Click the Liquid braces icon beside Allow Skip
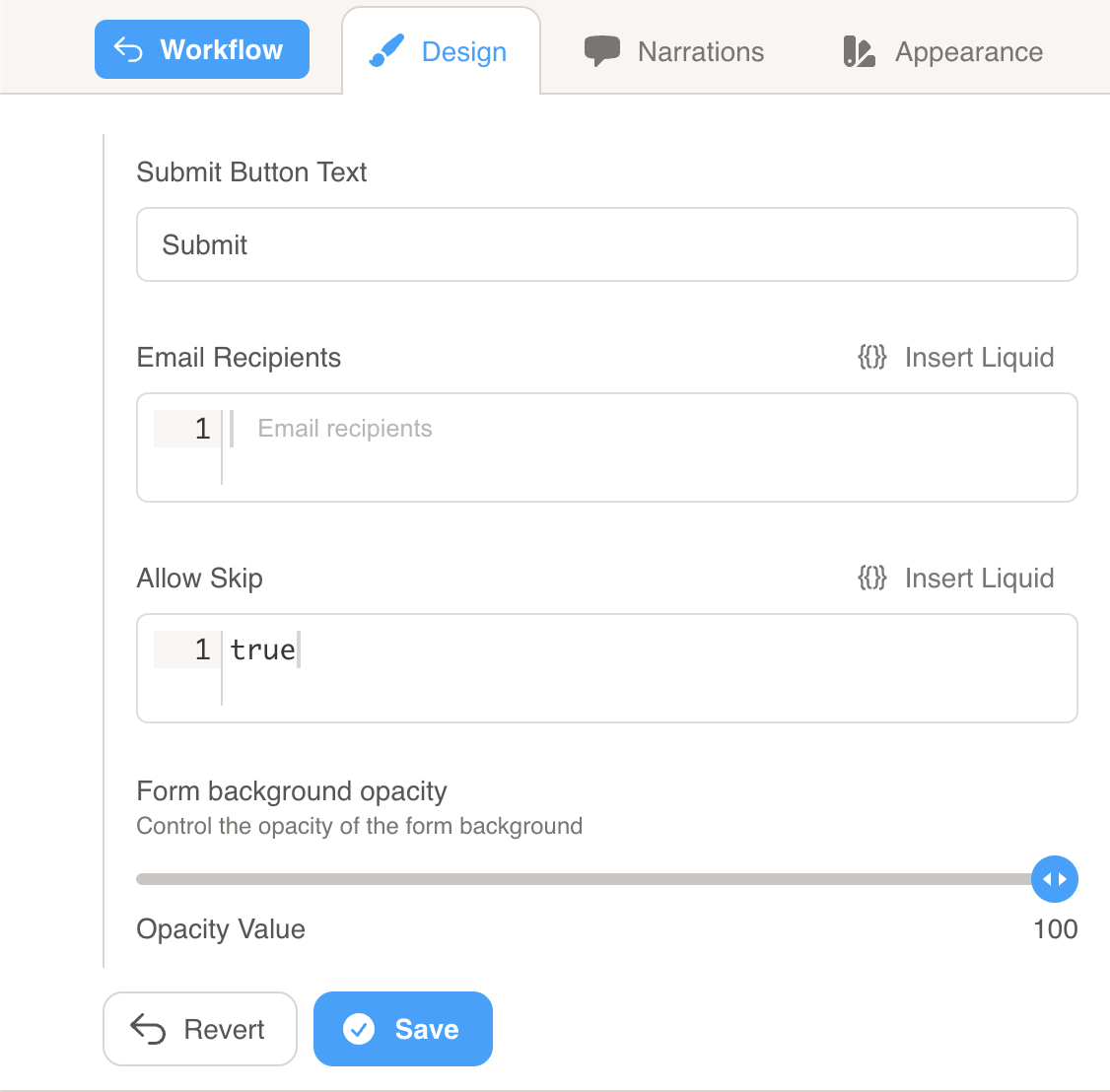This screenshot has width=1110, height=1092. [x=872, y=578]
